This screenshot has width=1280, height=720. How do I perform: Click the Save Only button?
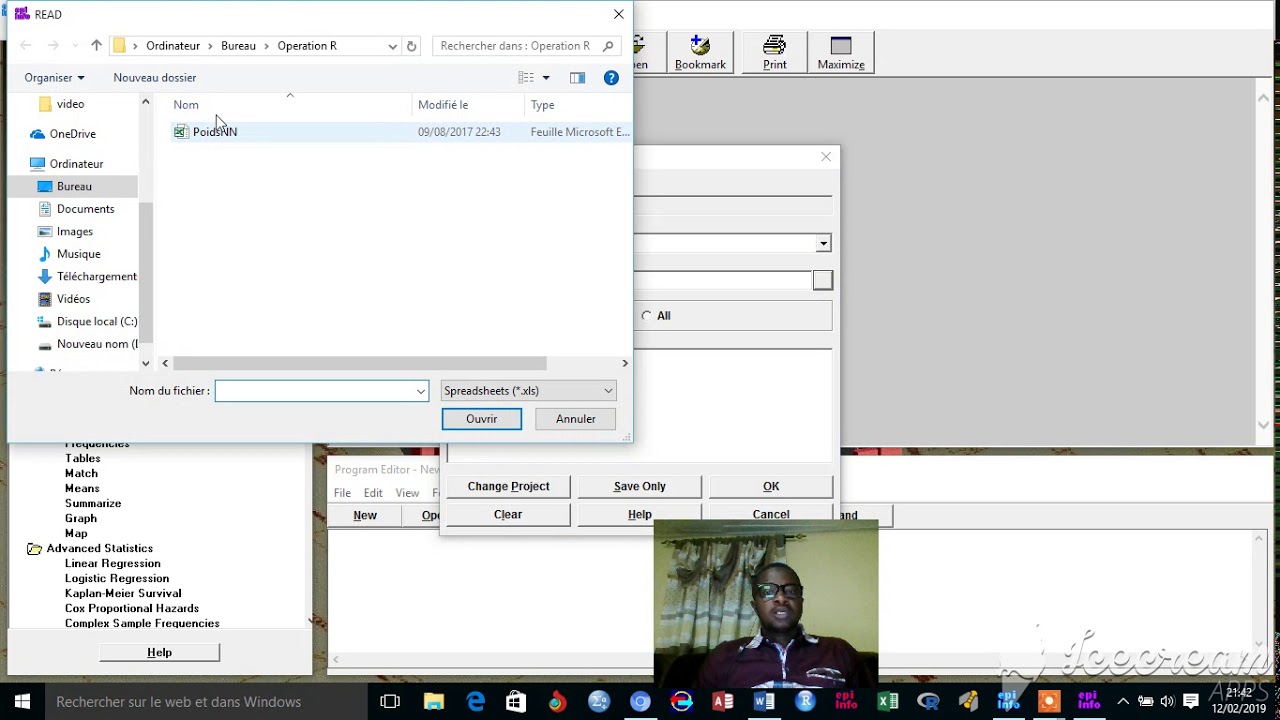(639, 486)
